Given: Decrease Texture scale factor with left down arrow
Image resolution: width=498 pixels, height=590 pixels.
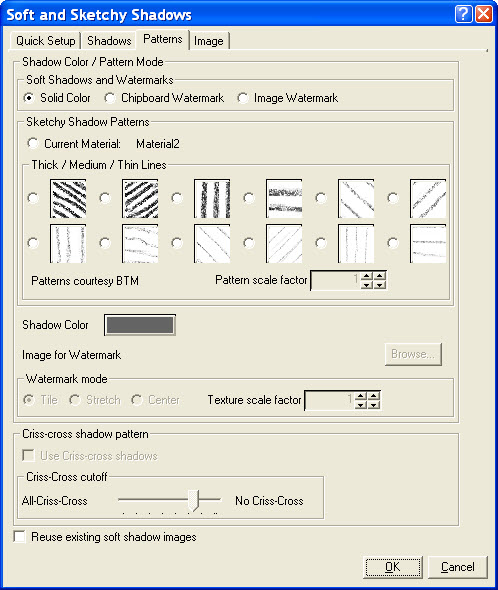Looking at the screenshot, I should [361, 405].
